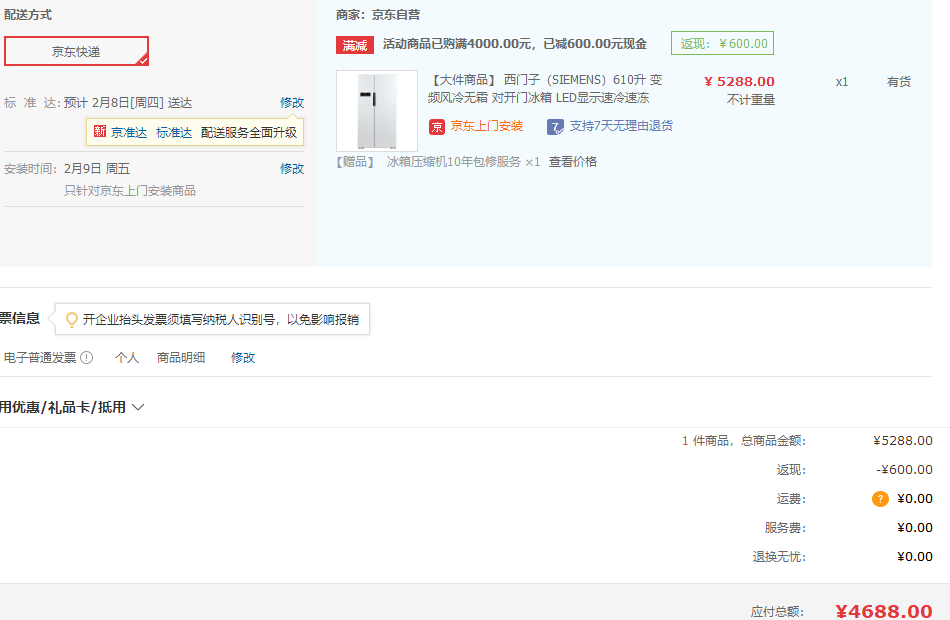Click the lightbulb tip icon in invoice notice
The height and width of the screenshot is (620, 950).
71,319
